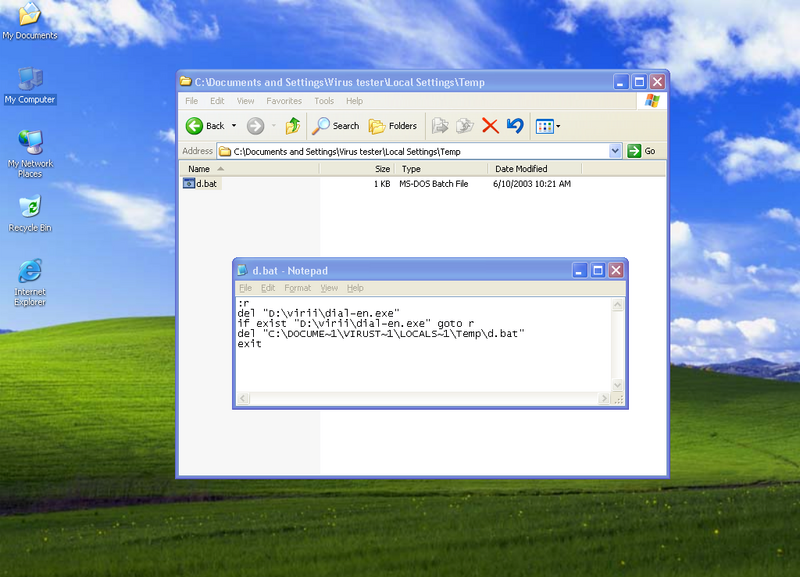Viewport: 800px width, 577px height.
Task: Close the Explorer Temp window
Action: (x=658, y=82)
